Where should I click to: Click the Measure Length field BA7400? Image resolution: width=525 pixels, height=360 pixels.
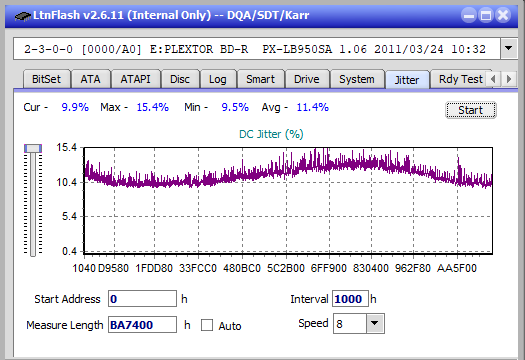point(142,325)
